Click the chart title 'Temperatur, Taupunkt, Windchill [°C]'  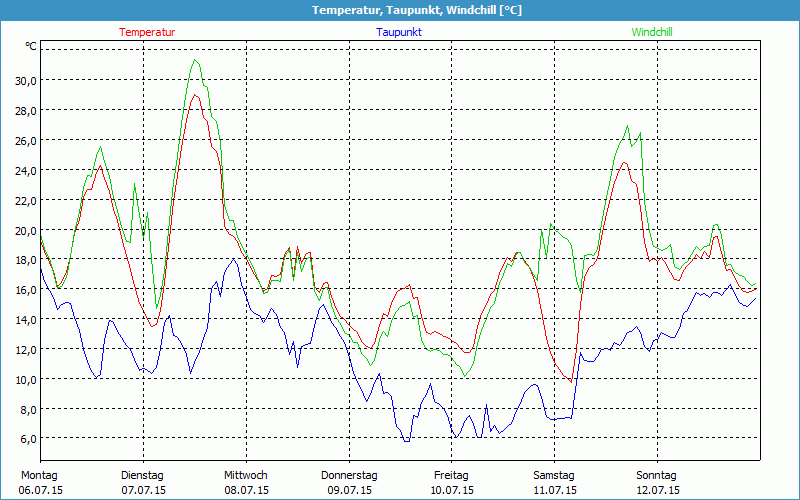(417, 10)
